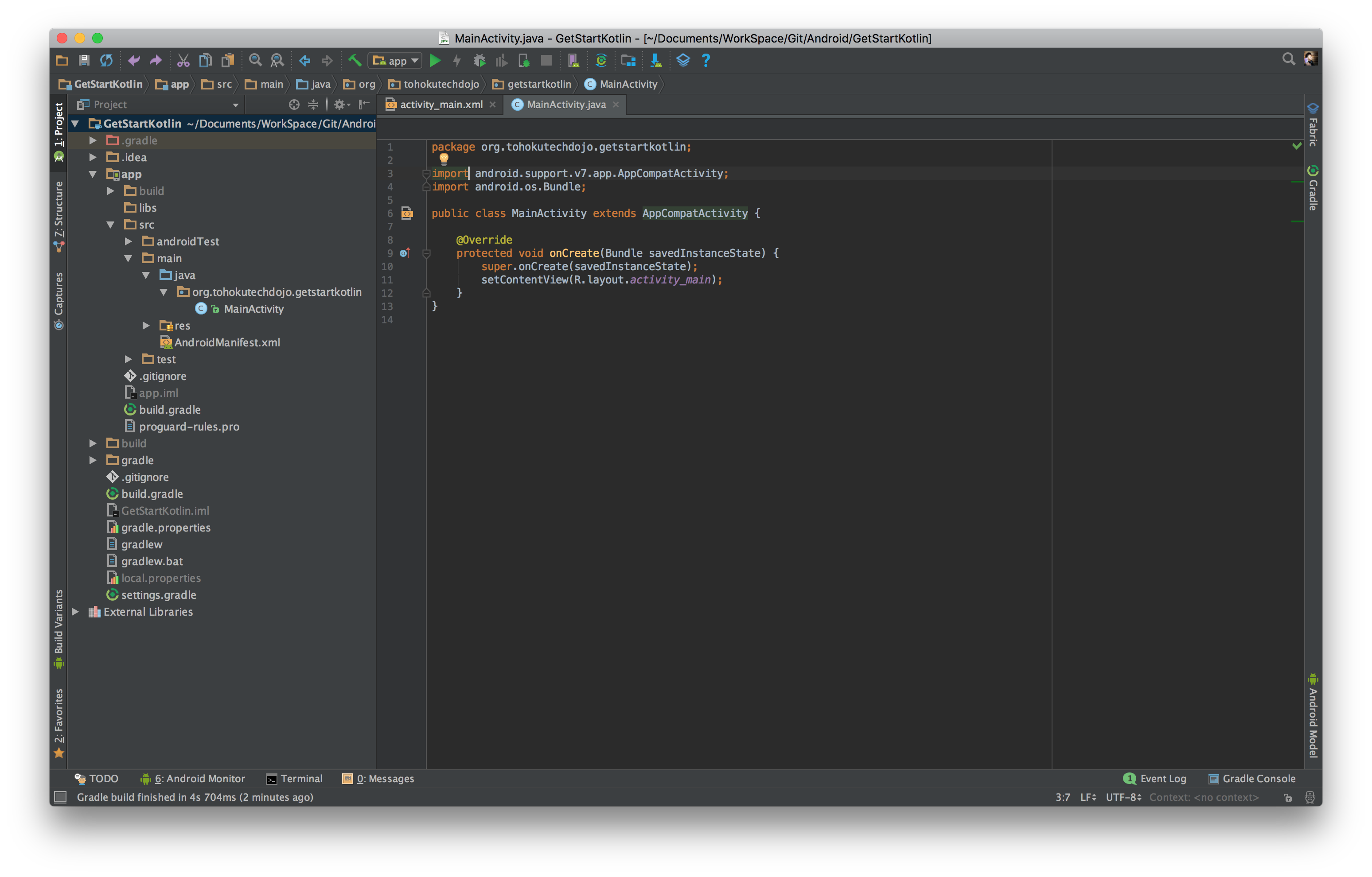Toggle the Favorites tool window button
The image size is (1372, 877).
click(x=58, y=723)
